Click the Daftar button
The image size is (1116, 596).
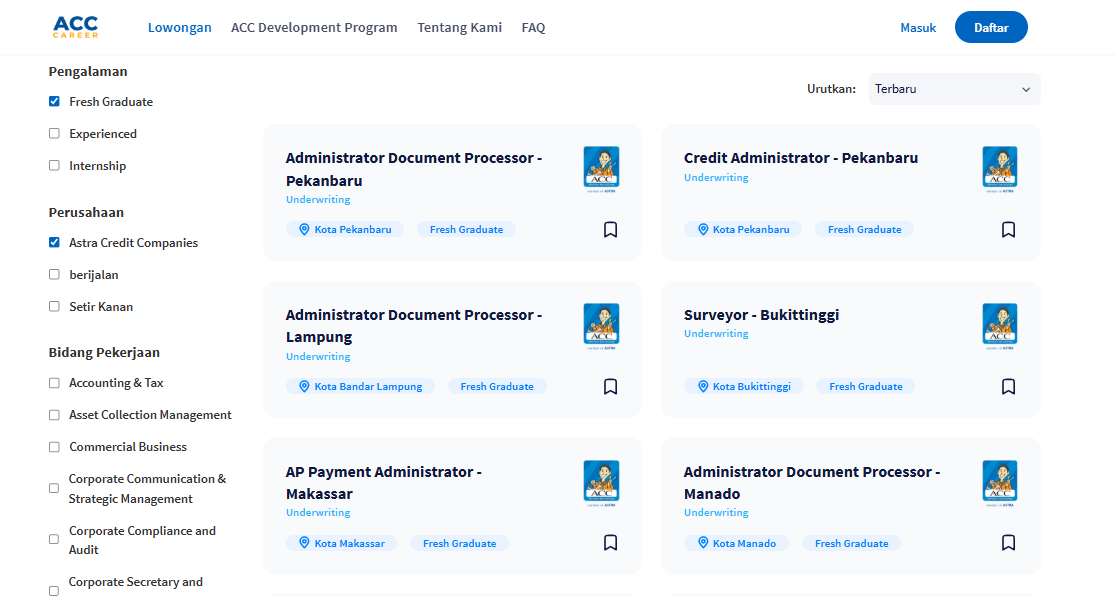point(990,28)
